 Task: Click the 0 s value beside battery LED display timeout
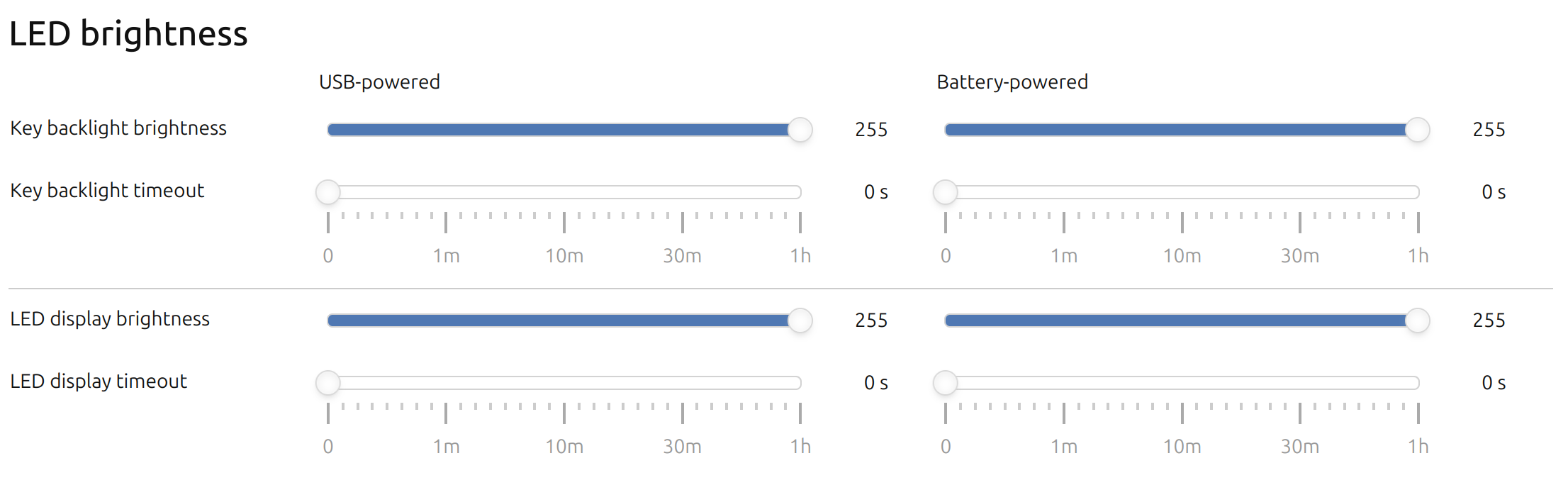tap(1494, 383)
